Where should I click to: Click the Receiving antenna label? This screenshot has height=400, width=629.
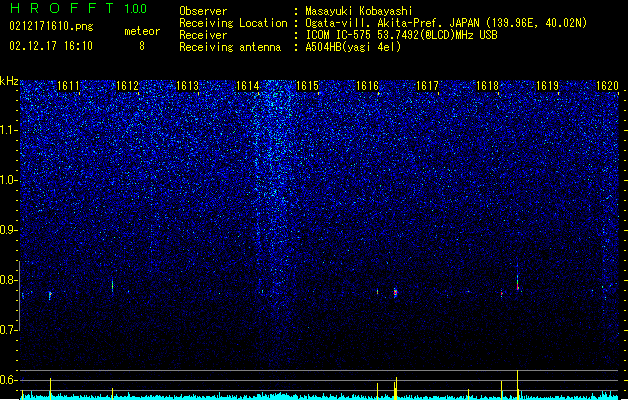(x=230, y=47)
